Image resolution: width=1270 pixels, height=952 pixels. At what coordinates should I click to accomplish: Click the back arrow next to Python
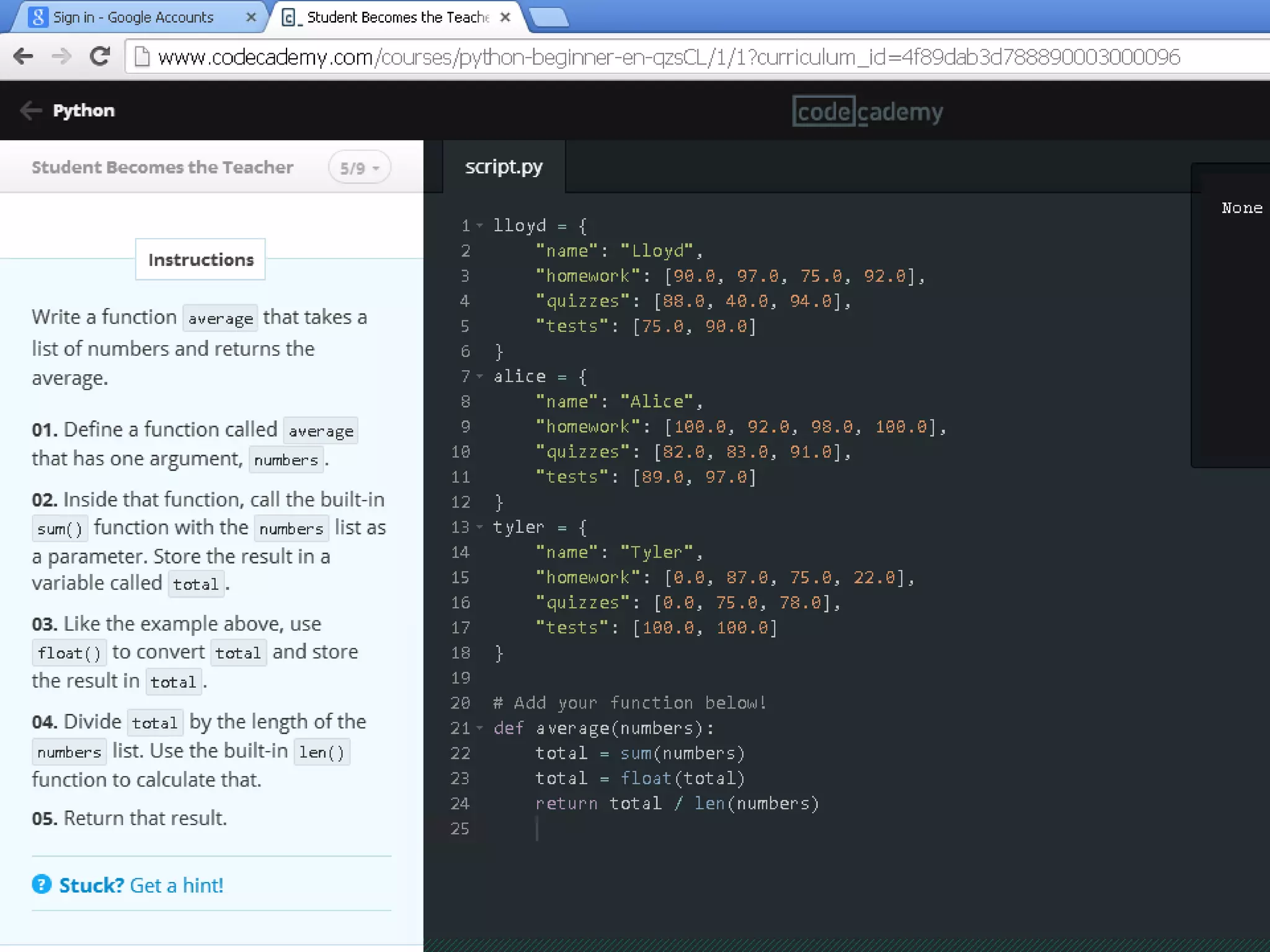click(x=30, y=110)
